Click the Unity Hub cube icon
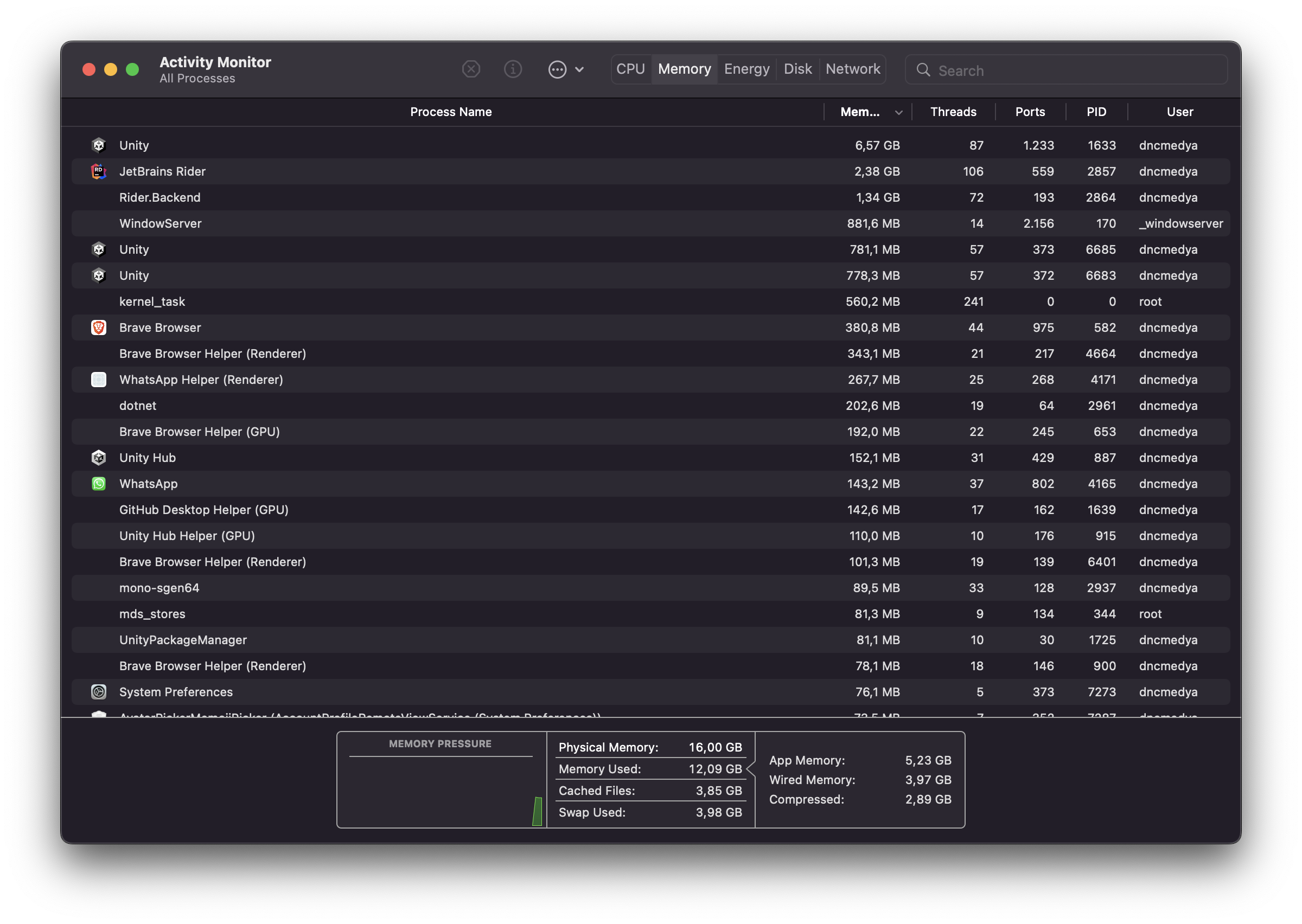Image resolution: width=1302 pixels, height=924 pixels. click(x=98, y=458)
